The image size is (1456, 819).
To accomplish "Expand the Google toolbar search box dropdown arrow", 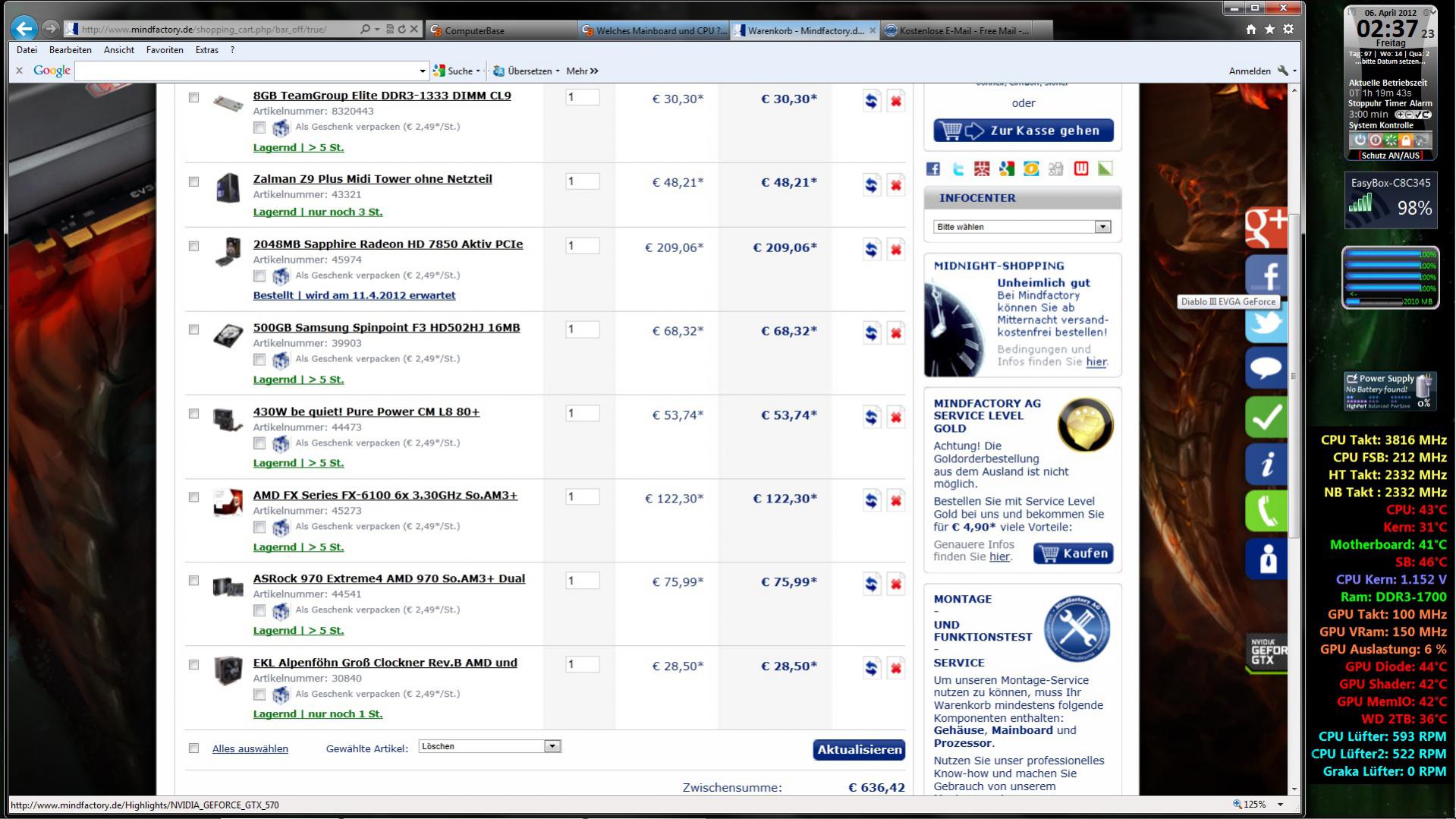I will 423,71.
